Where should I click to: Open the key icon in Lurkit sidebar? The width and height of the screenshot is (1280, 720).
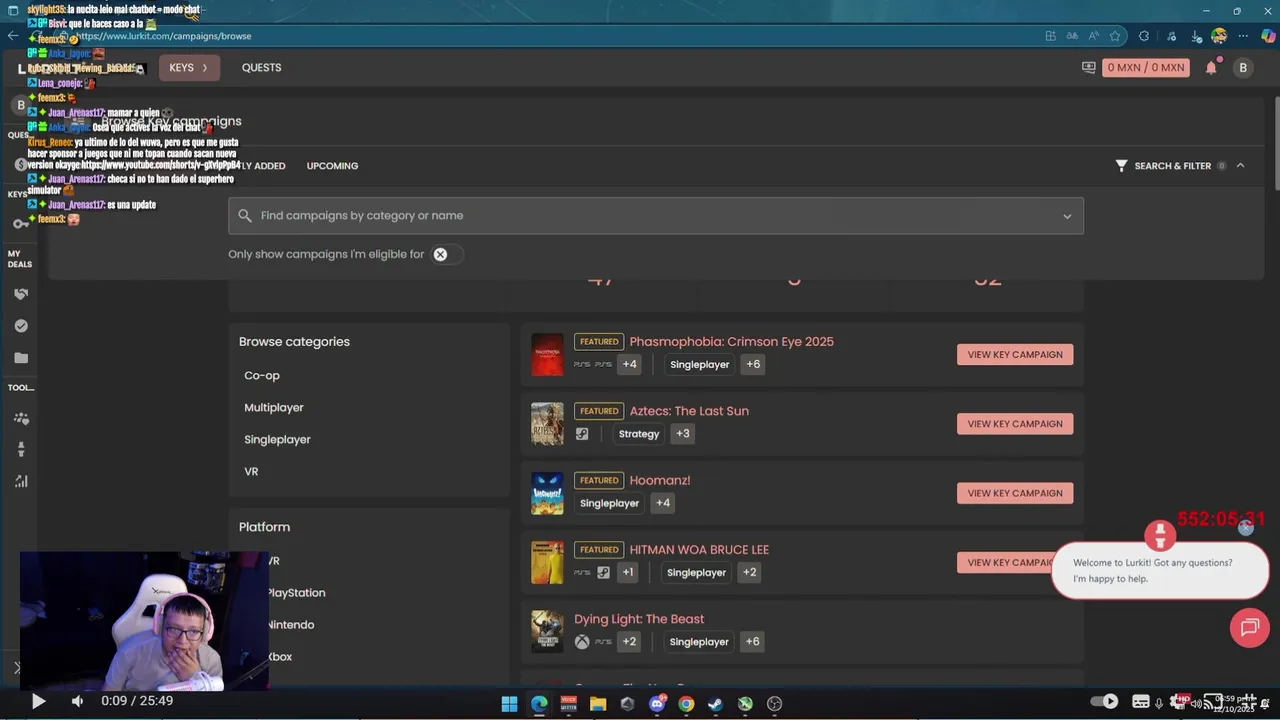tap(21, 224)
